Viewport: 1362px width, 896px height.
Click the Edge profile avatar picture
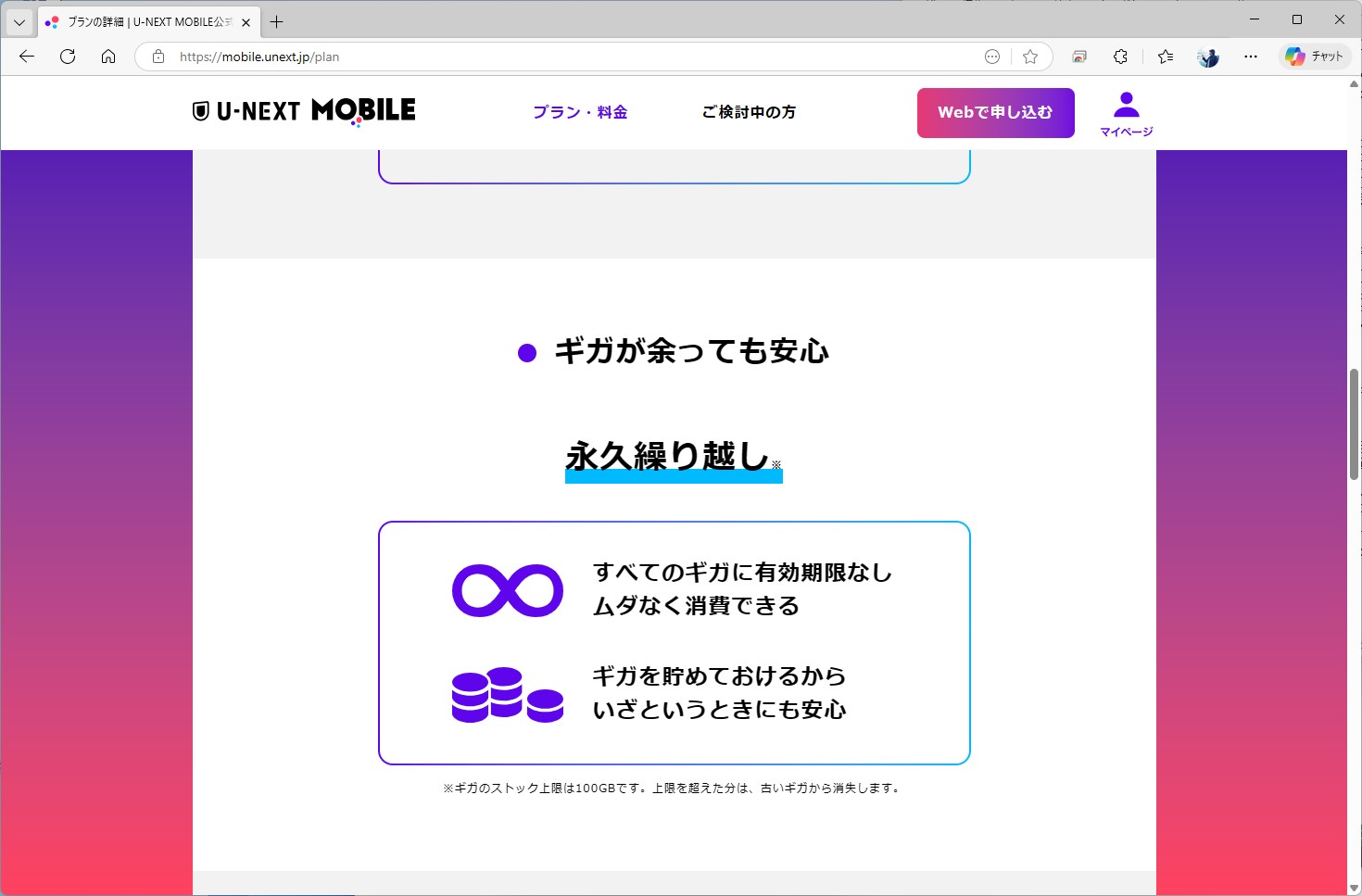[x=1206, y=57]
